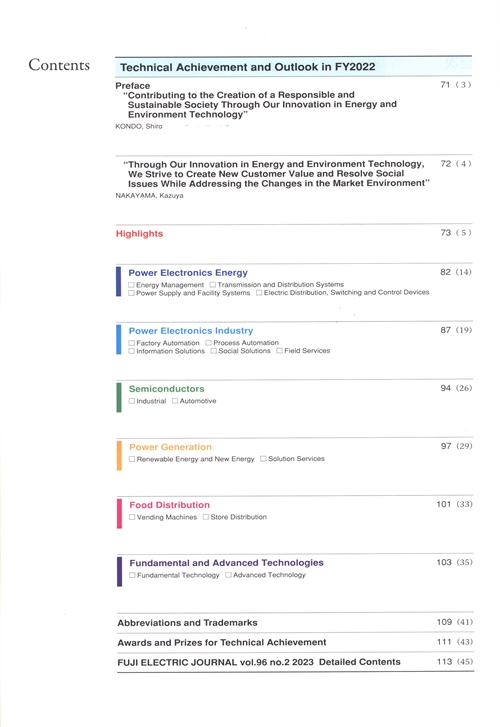Tick the Automotive checkbox under Semiconductors
Screen dimensions: 500x727
pyautogui.click(x=175, y=401)
